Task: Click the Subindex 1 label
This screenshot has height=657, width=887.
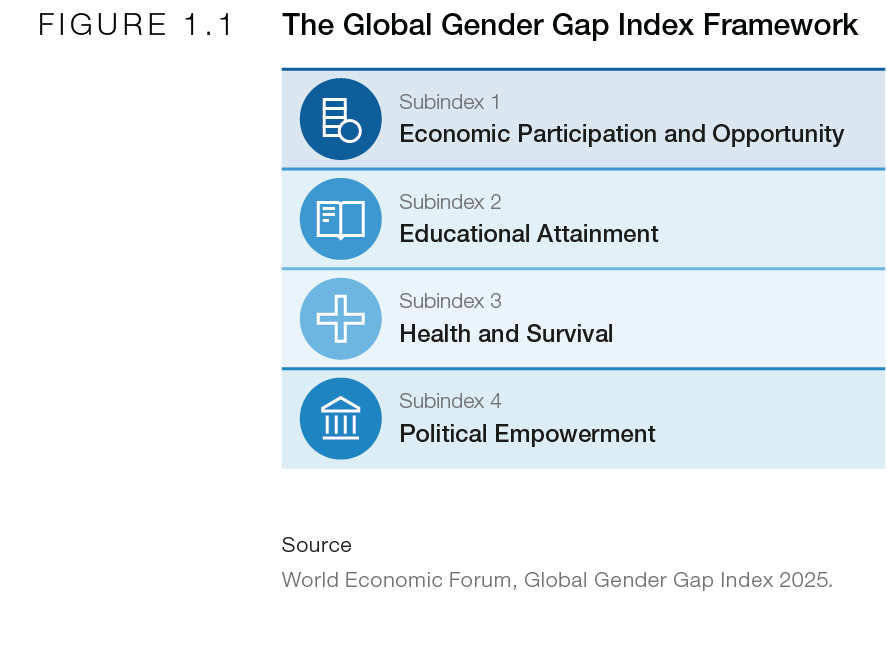Action: pyautogui.click(x=450, y=102)
